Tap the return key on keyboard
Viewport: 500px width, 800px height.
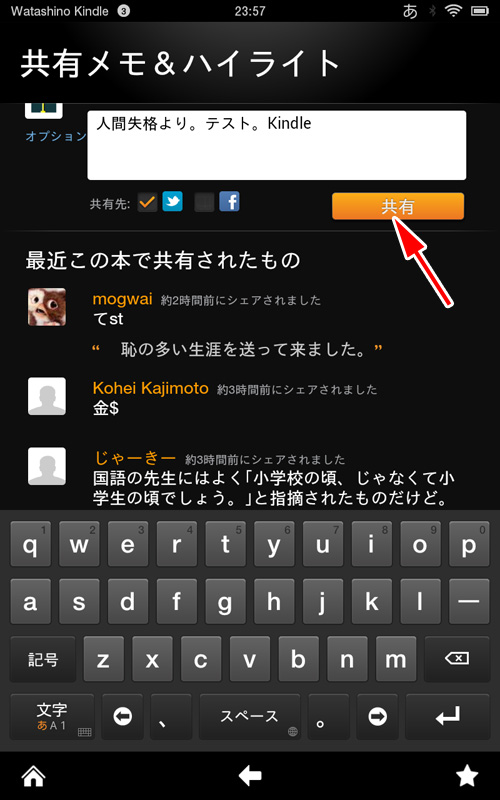point(447,717)
